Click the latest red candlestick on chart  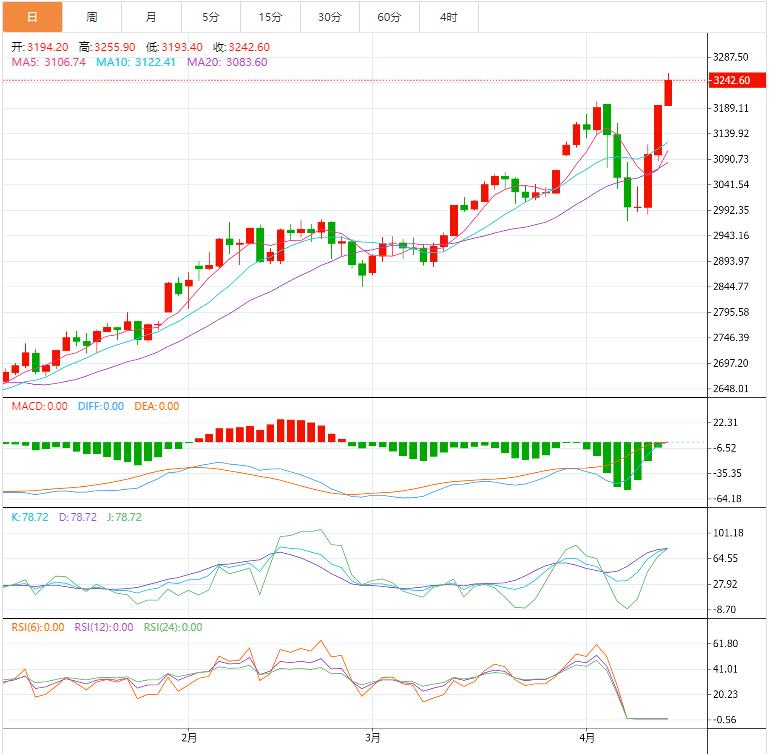click(668, 92)
